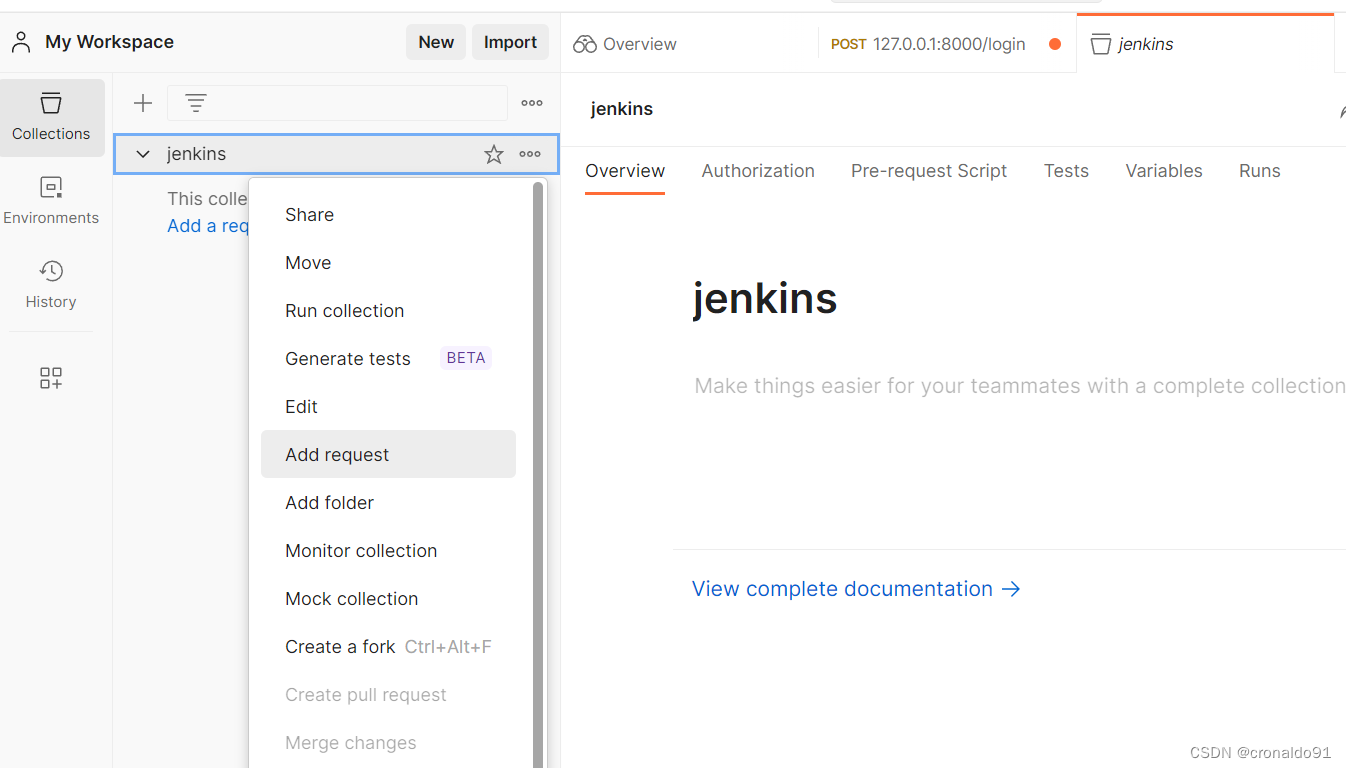Open the Tests tab

point(1066,171)
